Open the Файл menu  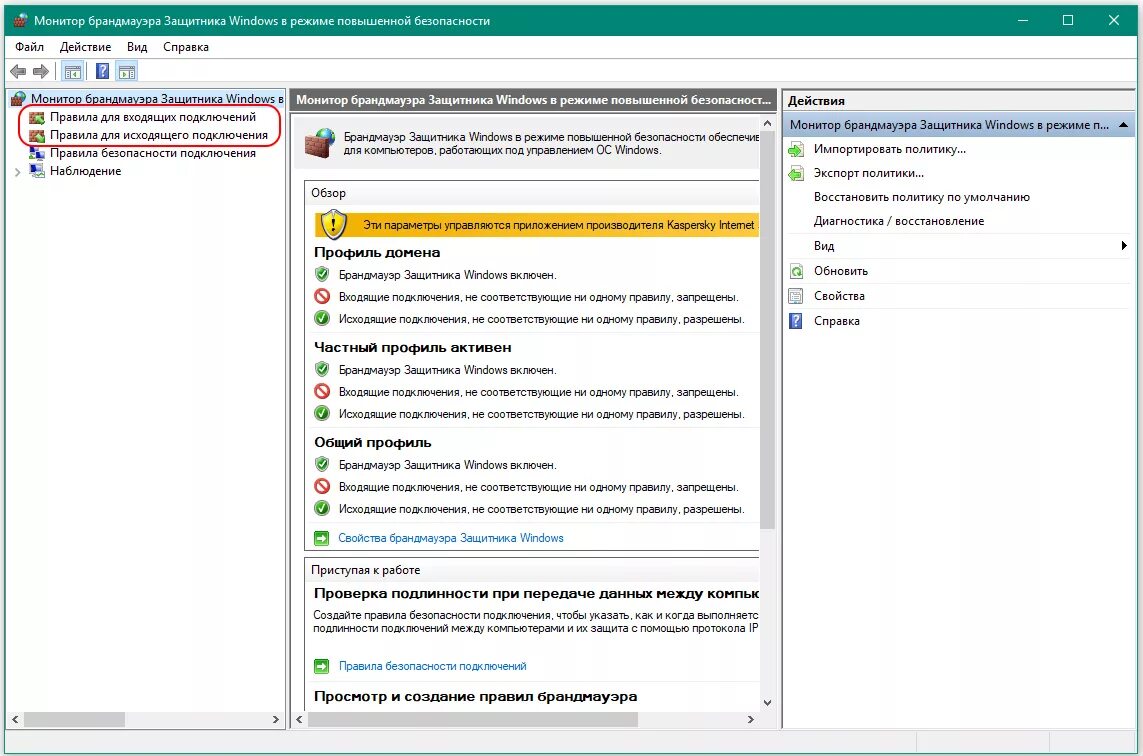click(29, 47)
